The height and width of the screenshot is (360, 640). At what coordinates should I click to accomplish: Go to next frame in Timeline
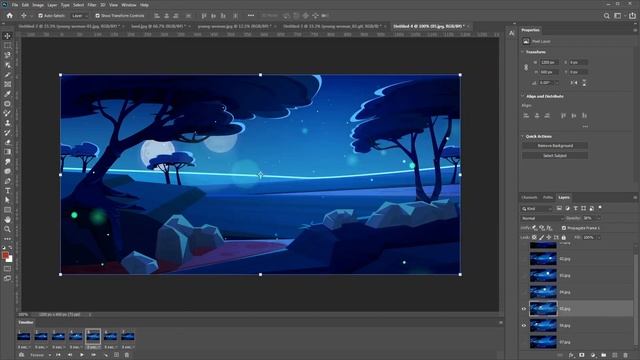(x=93, y=355)
